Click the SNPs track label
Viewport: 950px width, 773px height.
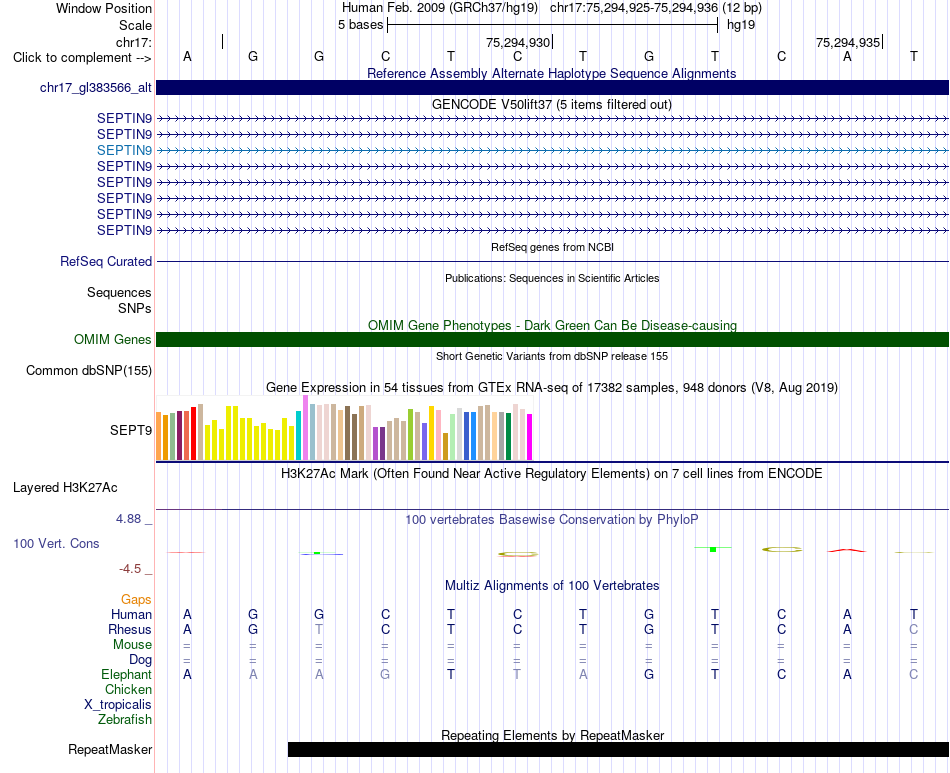tap(135, 308)
